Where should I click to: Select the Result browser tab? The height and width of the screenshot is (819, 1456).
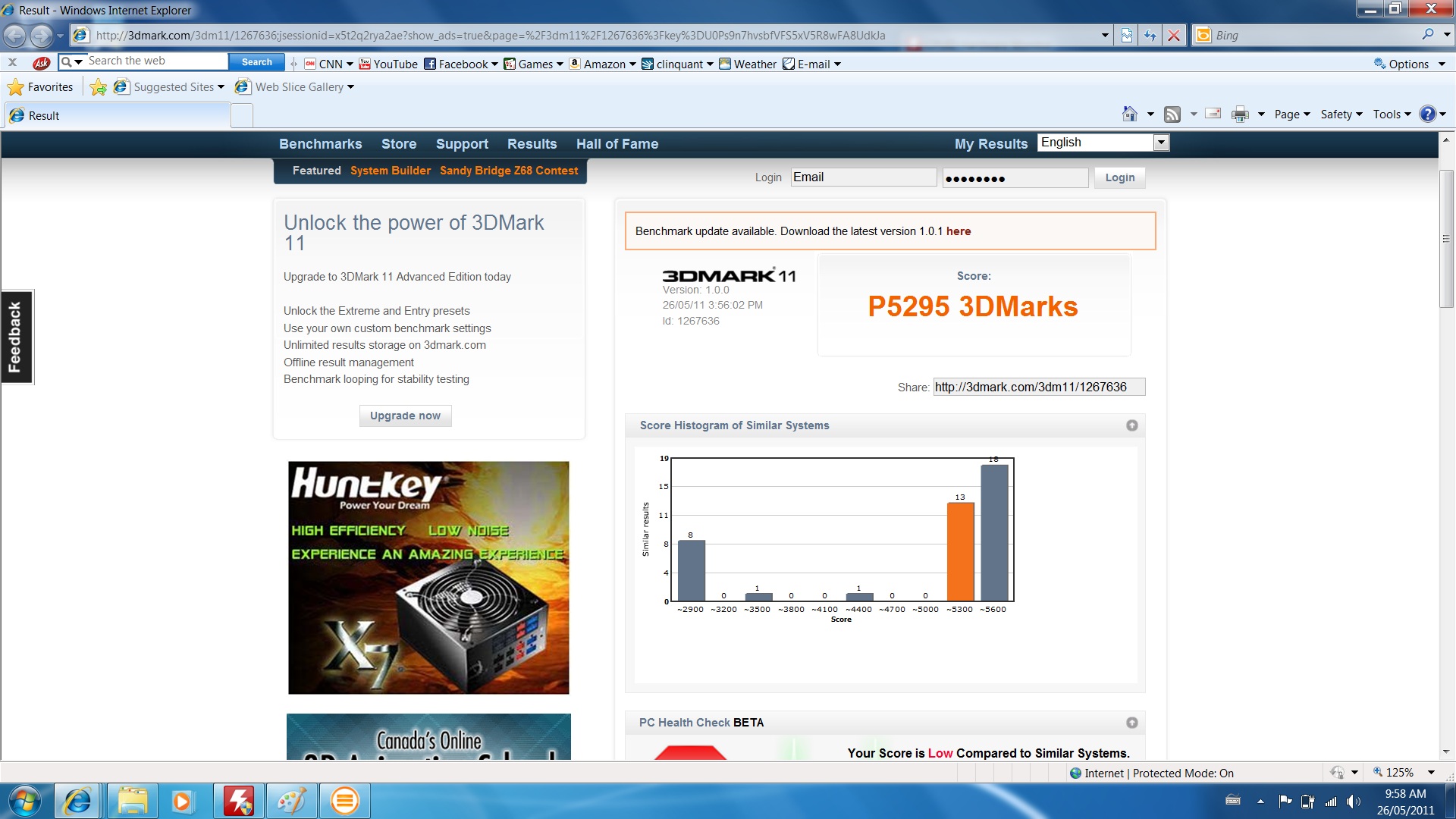[x=118, y=115]
